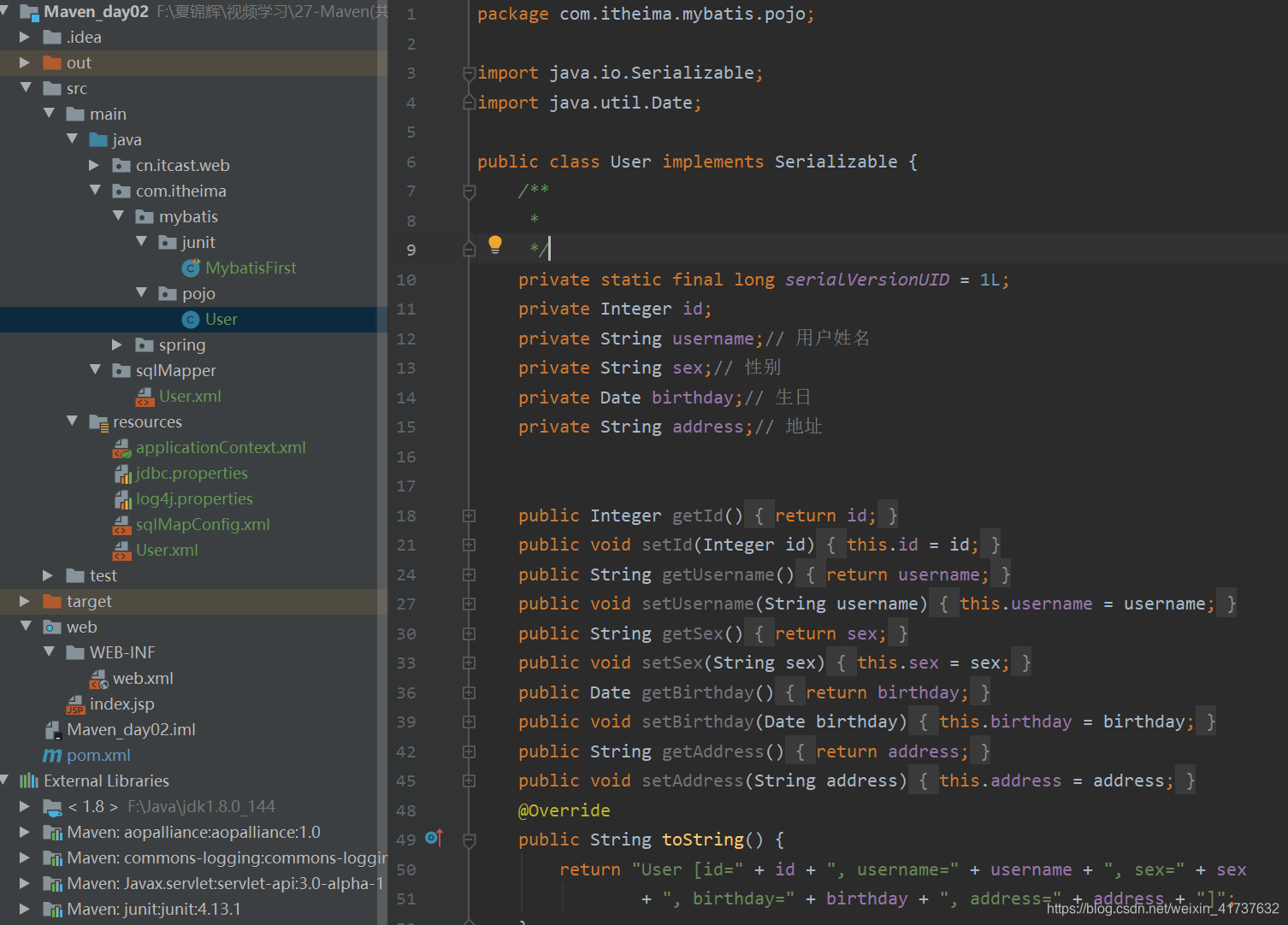Open Maven_day02.iml file
Viewport: 1288px width, 925px height.
[x=132, y=729]
